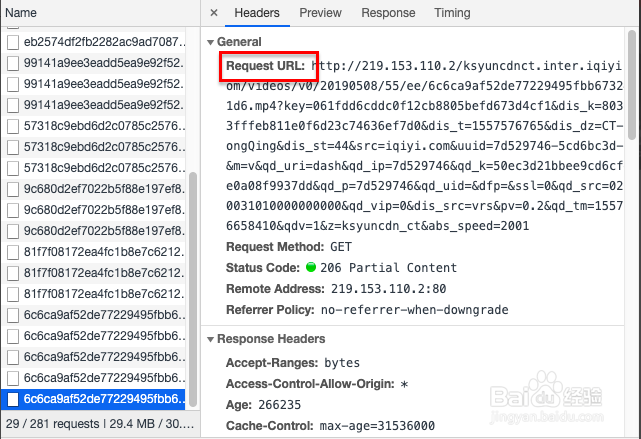The width and height of the screenshot is (641, 439).
Task: Open the Preview tab
Action: tap(320, 13)
